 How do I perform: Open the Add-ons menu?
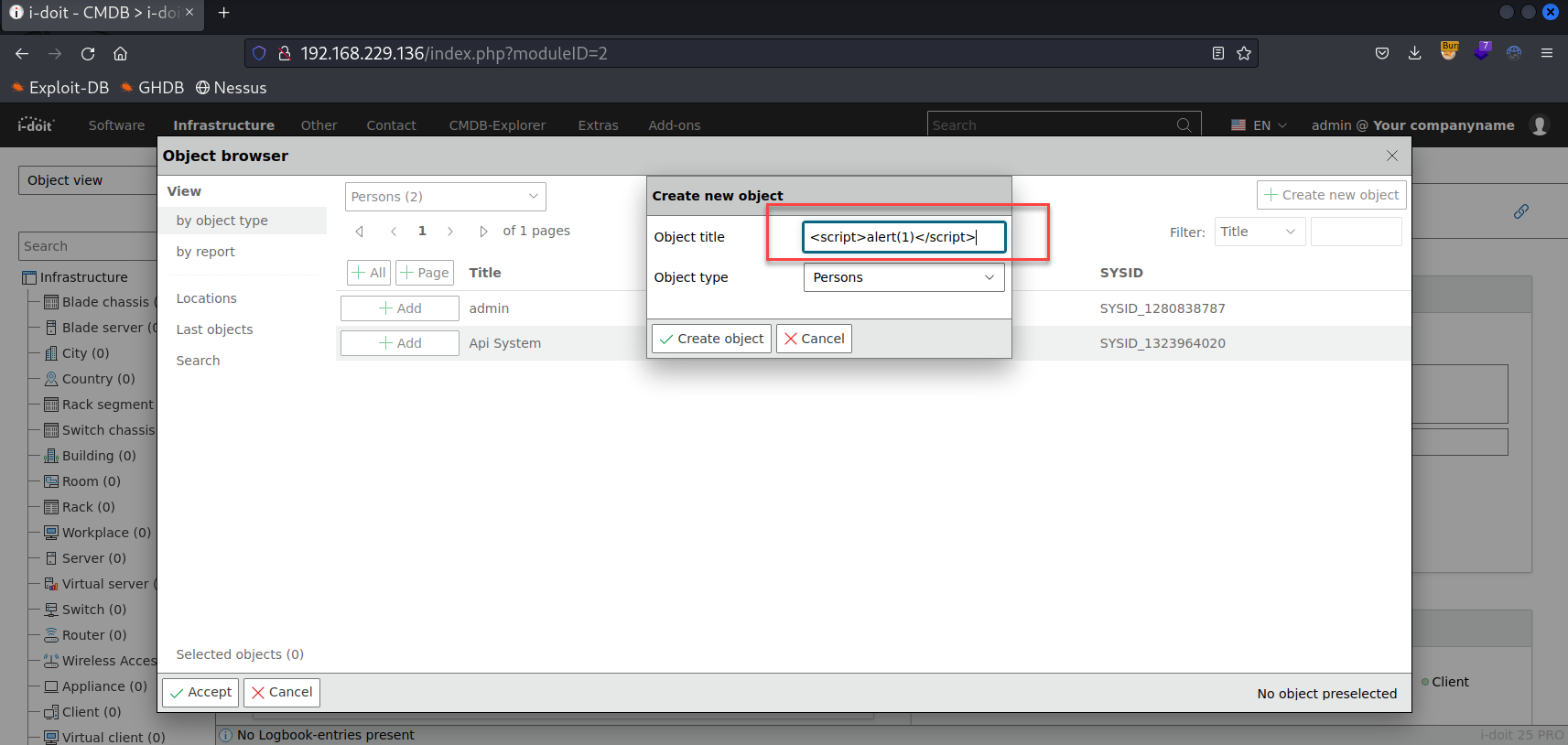[674, 125]
